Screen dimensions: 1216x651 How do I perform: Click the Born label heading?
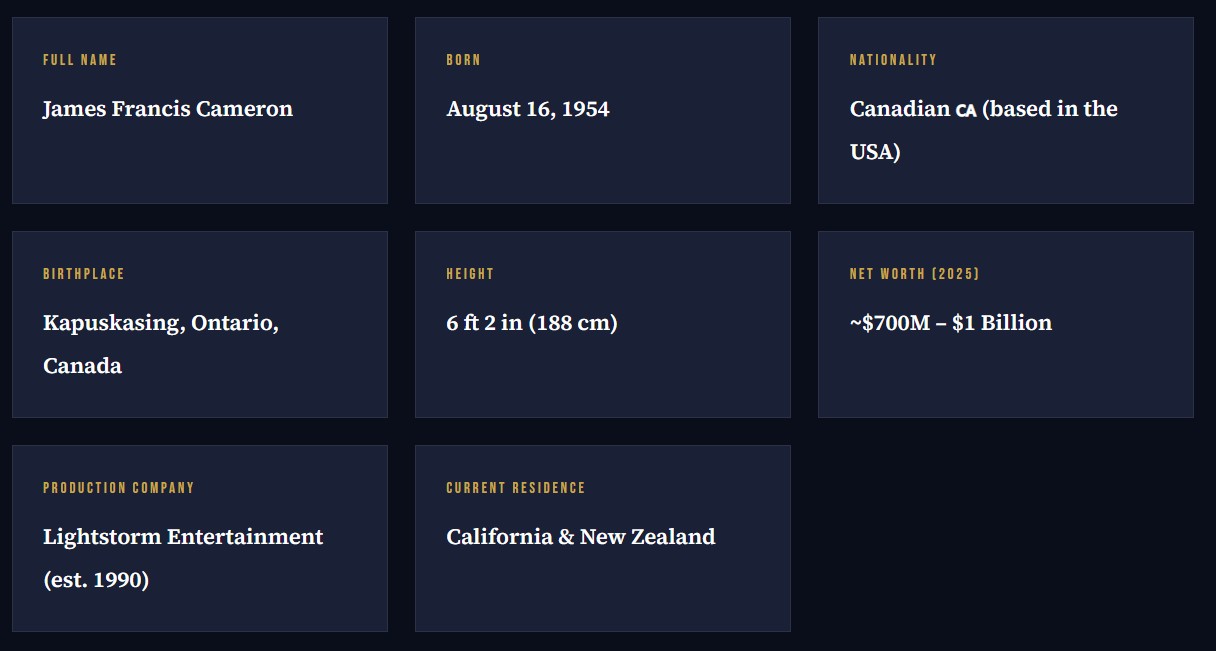pos(463,60)
